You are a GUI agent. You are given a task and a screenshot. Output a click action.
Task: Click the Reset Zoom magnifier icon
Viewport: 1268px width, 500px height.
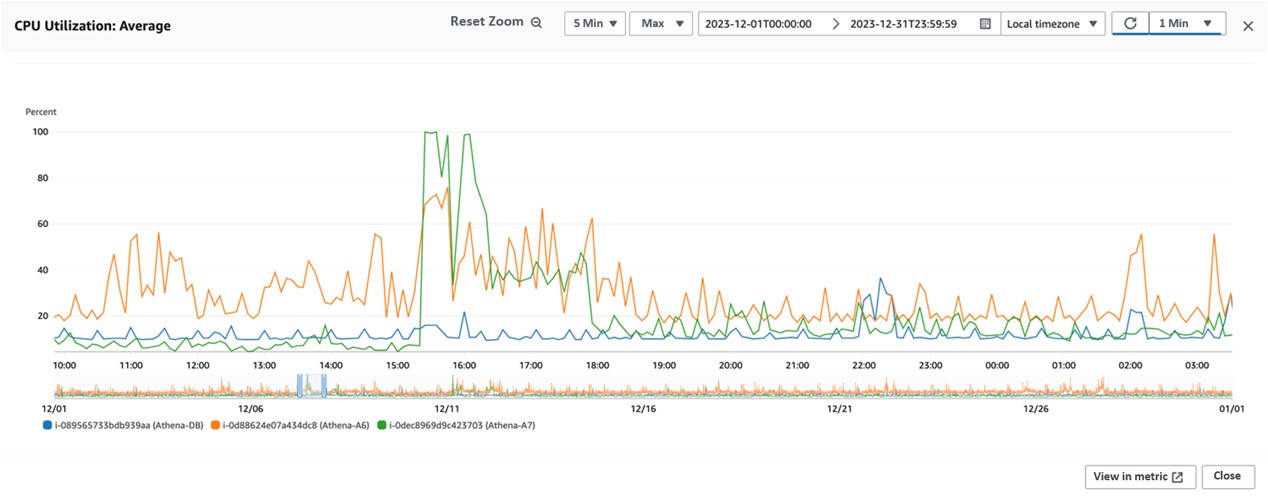tap(536, 23)
